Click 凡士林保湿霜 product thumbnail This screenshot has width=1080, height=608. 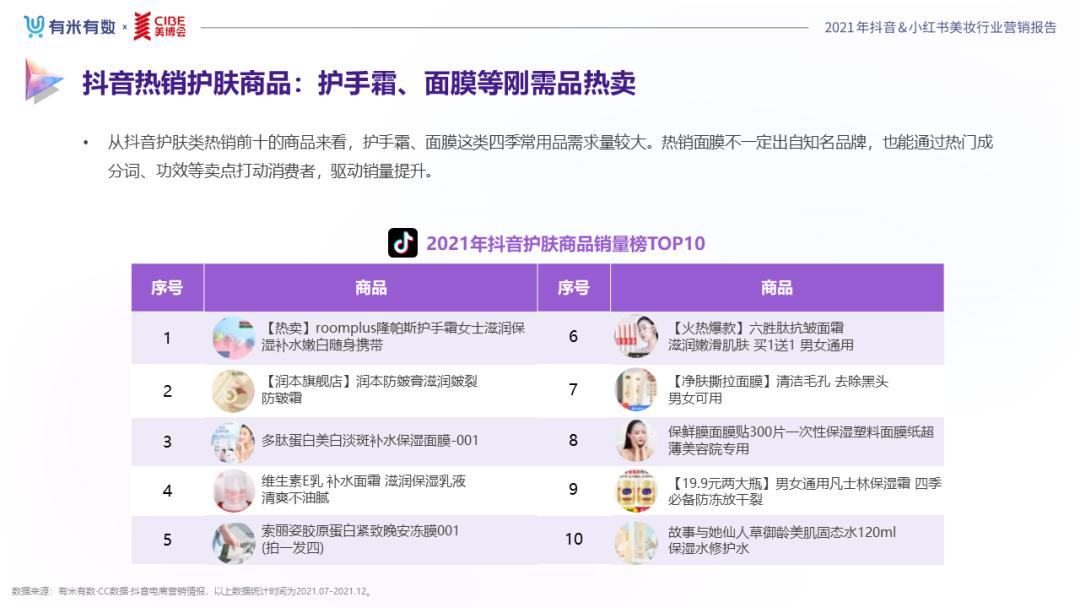[636, 490]
